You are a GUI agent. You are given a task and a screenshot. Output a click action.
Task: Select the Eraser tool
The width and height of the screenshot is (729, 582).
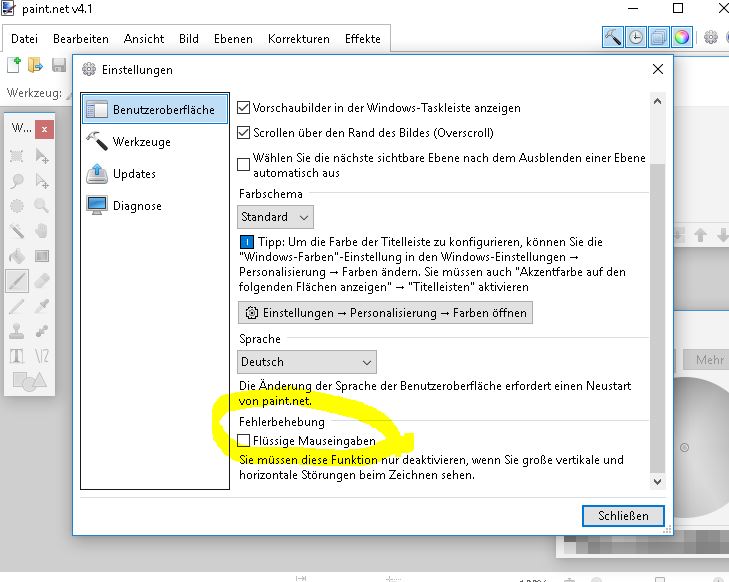click(x=42, y=281)
